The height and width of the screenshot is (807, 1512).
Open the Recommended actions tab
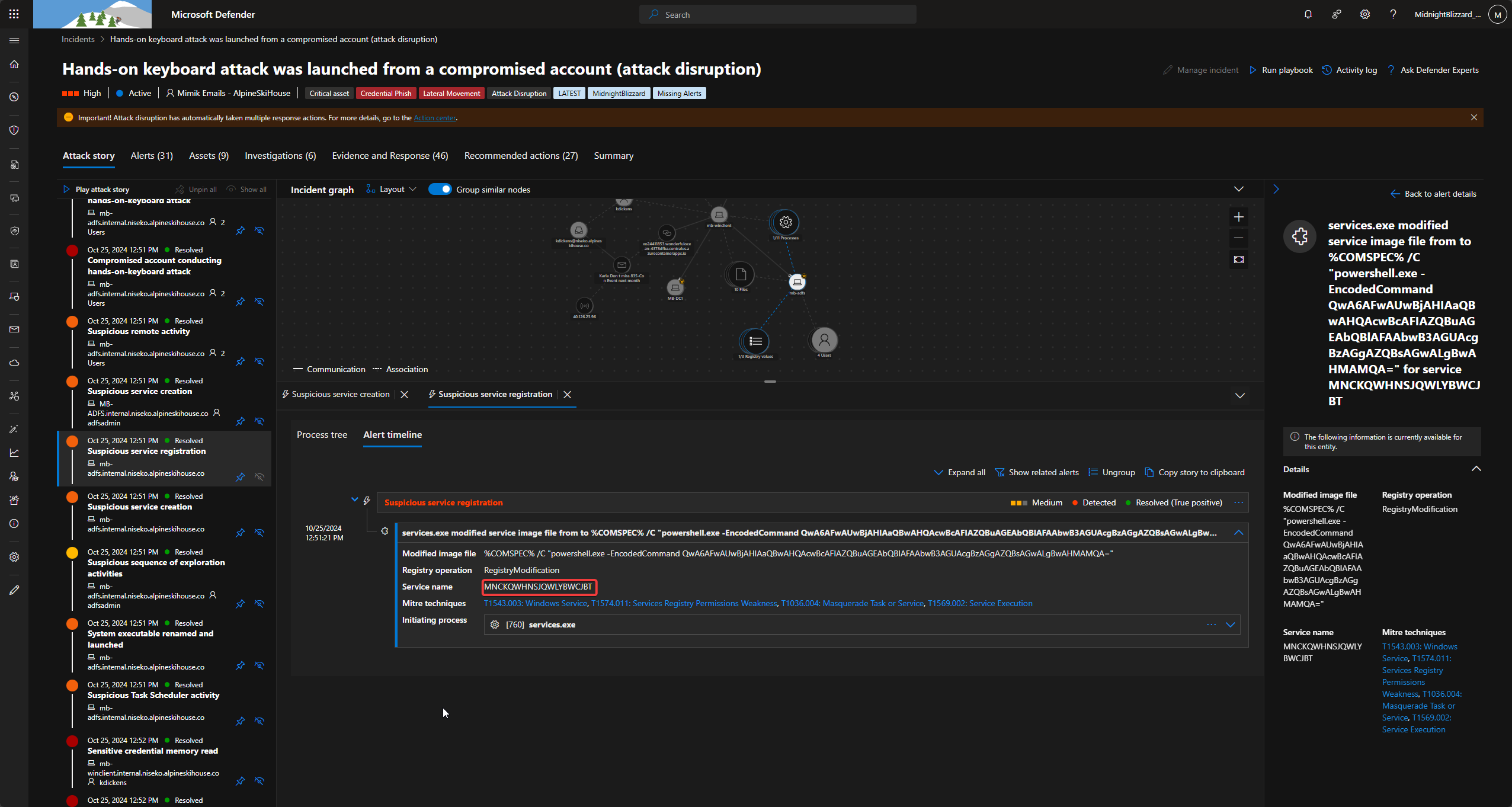tap(520, 155)
